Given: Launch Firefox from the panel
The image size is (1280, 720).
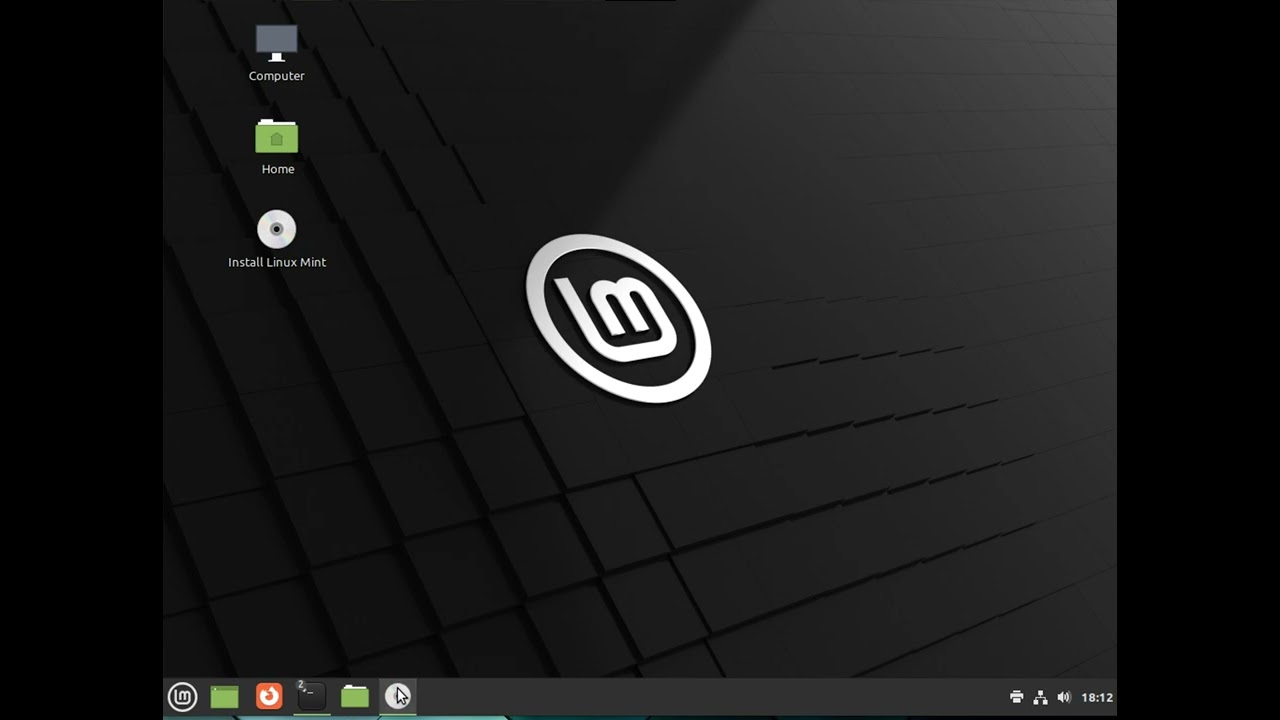Looking at the screenshot, I should (269, 696).
